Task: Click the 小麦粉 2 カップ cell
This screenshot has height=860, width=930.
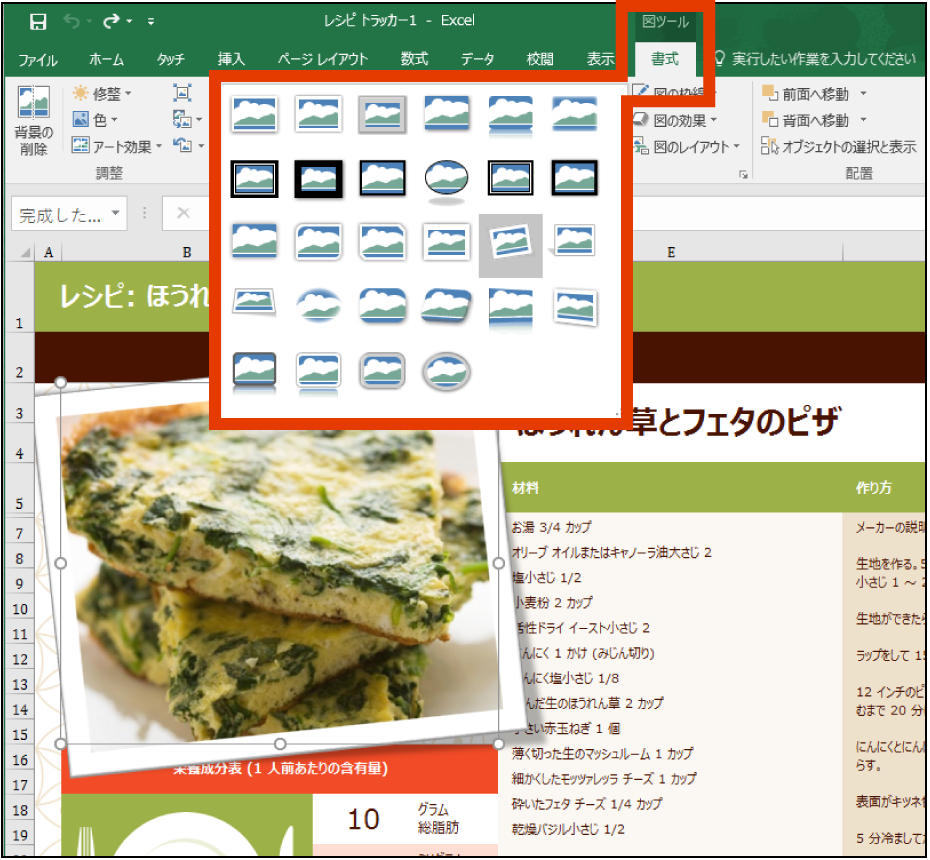Action: click(x=553, y=603)
